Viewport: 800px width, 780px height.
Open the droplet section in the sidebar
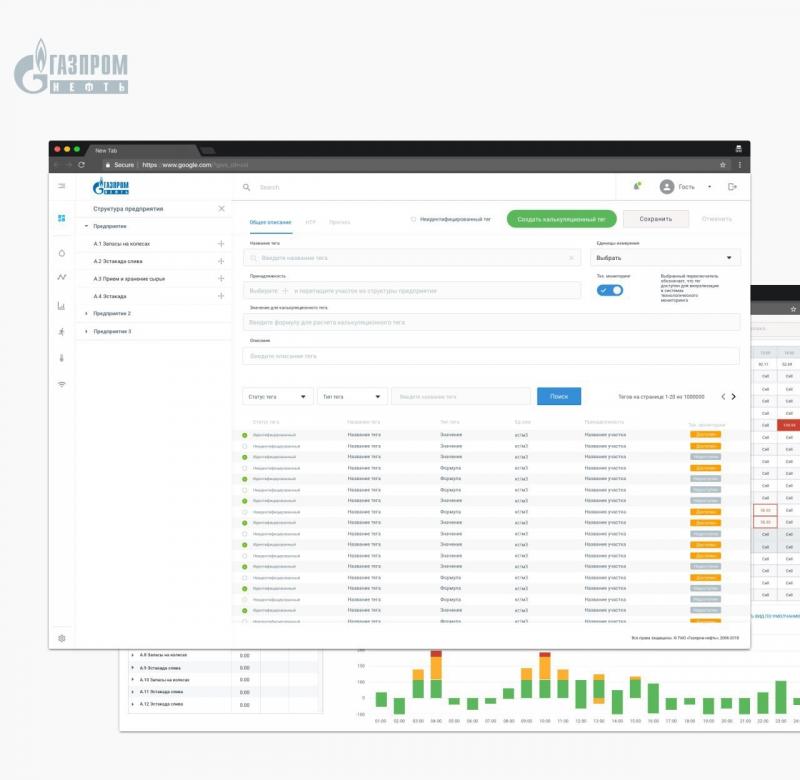(x=62, y=253)
